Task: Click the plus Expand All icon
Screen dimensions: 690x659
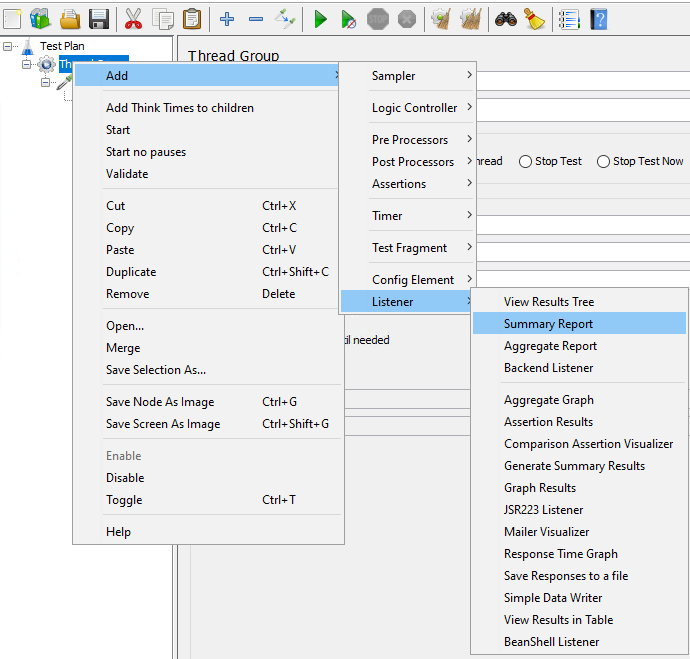Action: click(x=227, y=18)
